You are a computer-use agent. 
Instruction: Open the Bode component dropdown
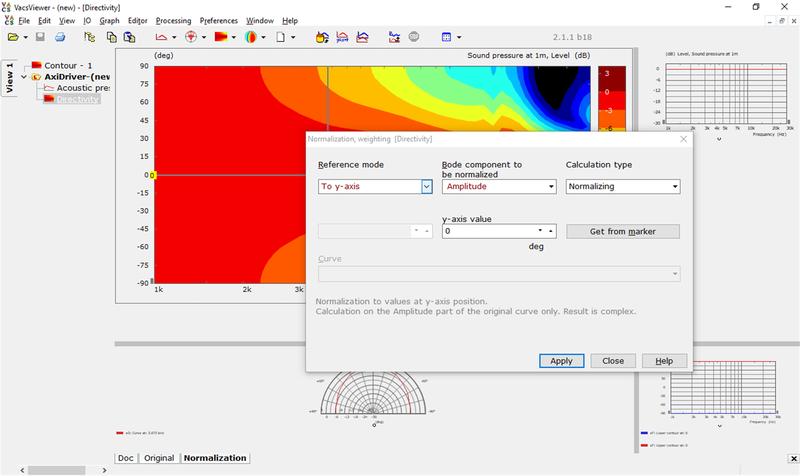551,186
